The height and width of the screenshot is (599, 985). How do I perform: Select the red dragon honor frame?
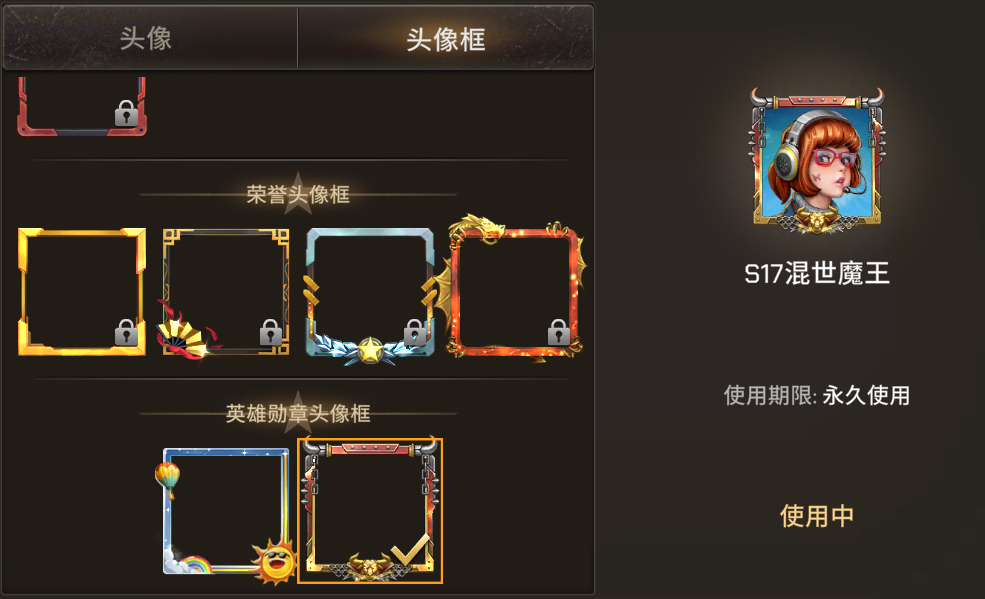click(x=515, y=289)
